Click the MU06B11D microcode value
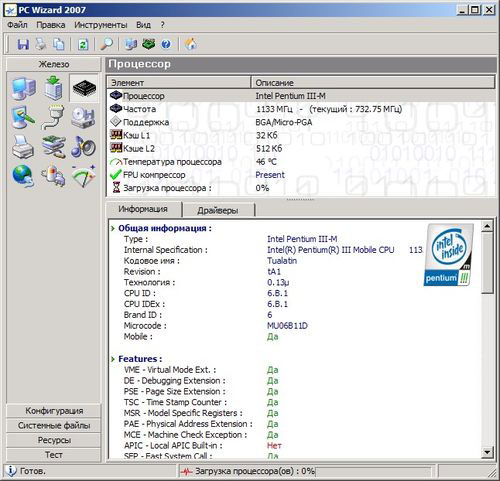 pos(287,326)
